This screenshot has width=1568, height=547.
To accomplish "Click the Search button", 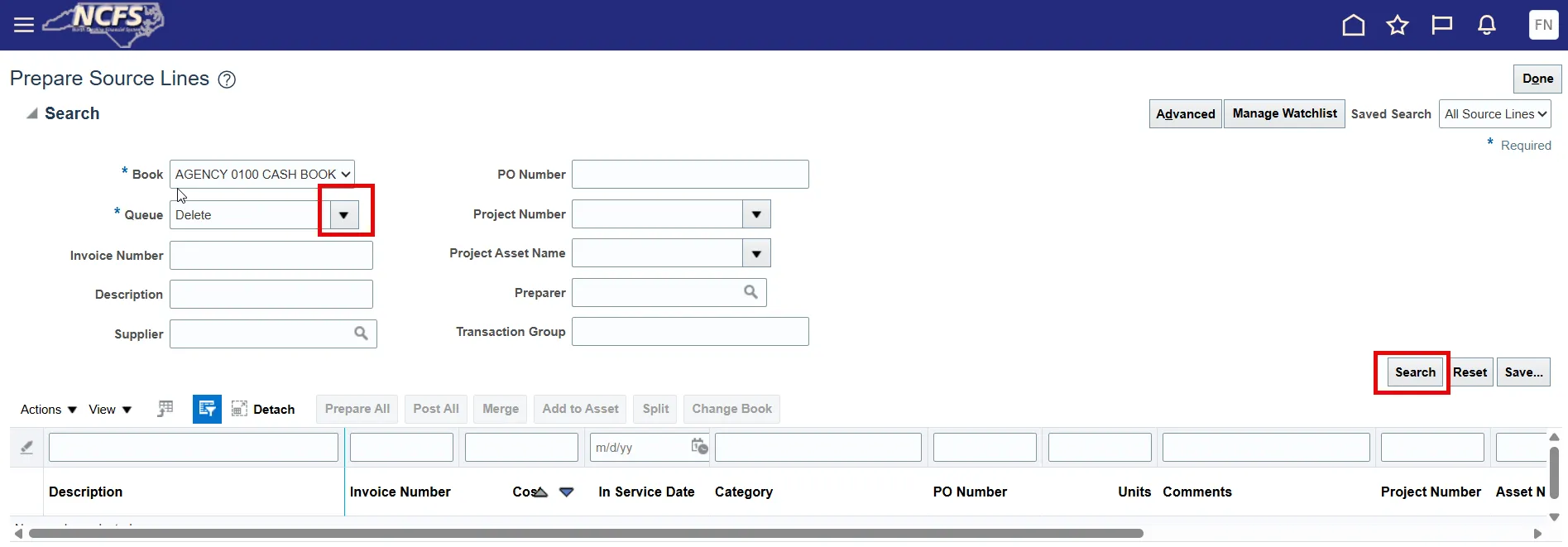I will pyautogui.click(x=1415, y=372).
